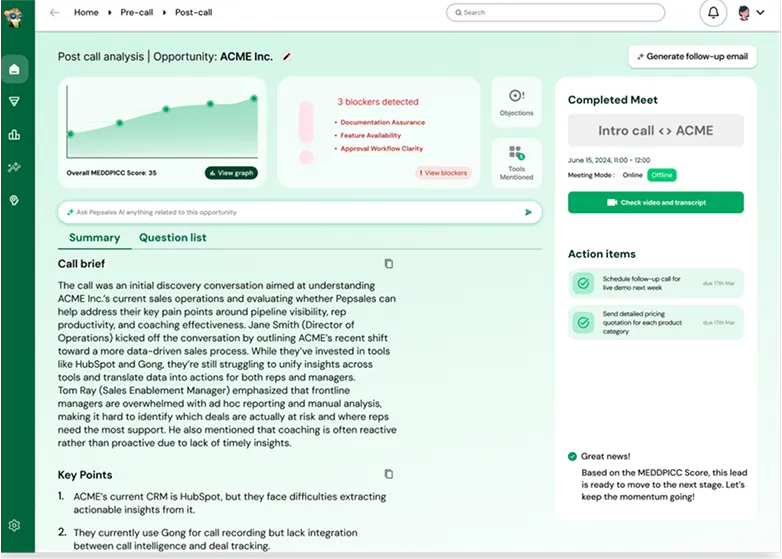Click the 'Completed Meet' heading
The height and width of the screenshot is (559, 782).
(x=612, y=100)
